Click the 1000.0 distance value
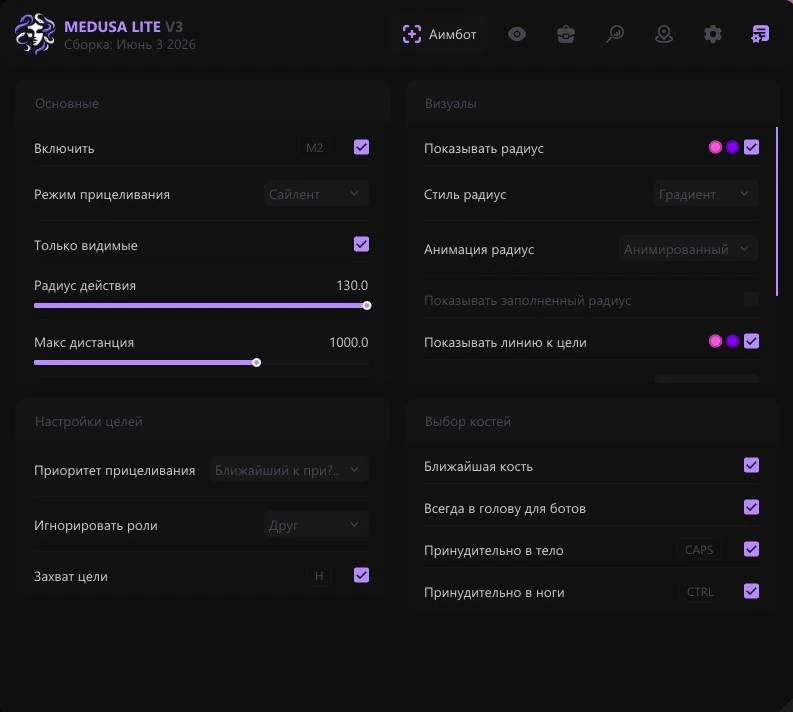 (x=348, y=342)
